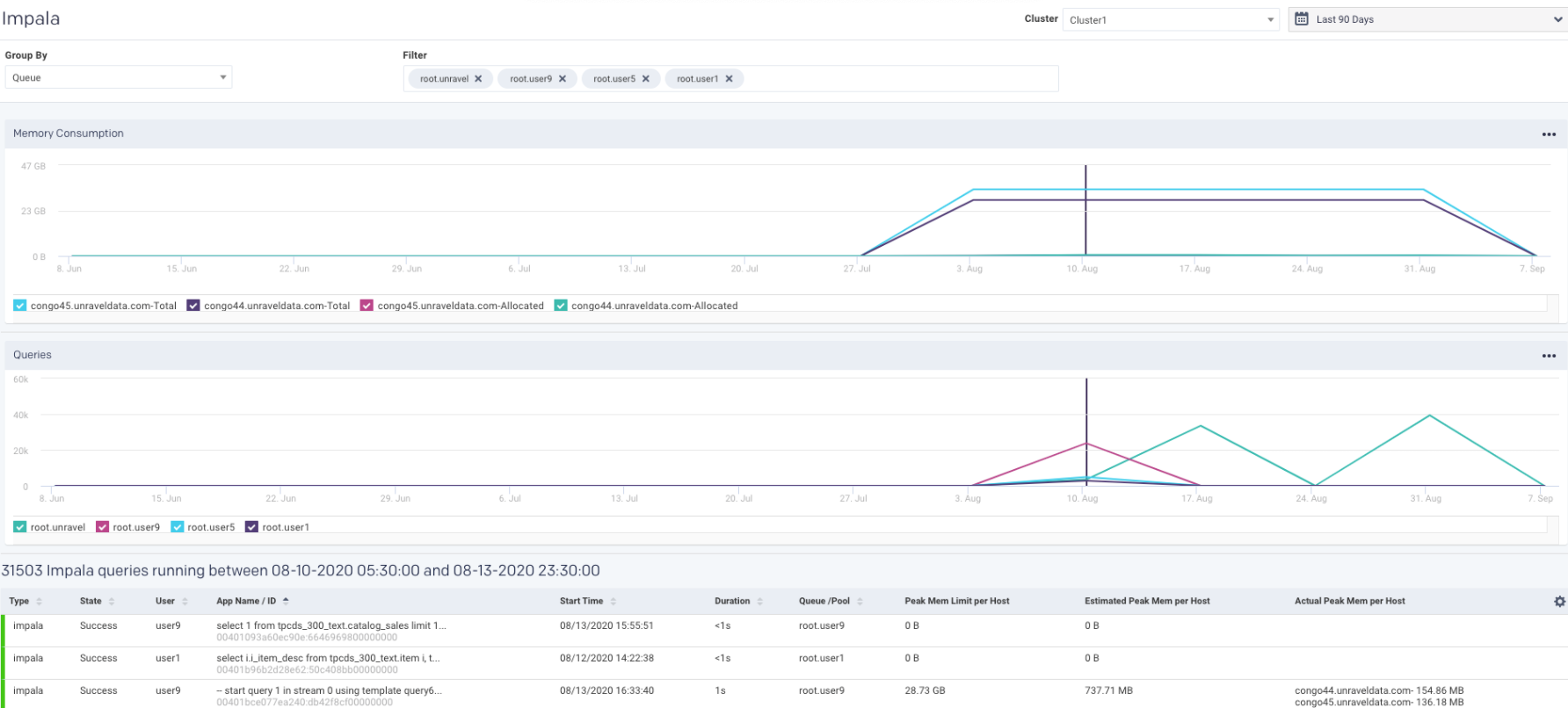This screenshot has width=1568, height=708.
Task: Remove the root.user9 filter tag
Action: (x=563, y=79)
